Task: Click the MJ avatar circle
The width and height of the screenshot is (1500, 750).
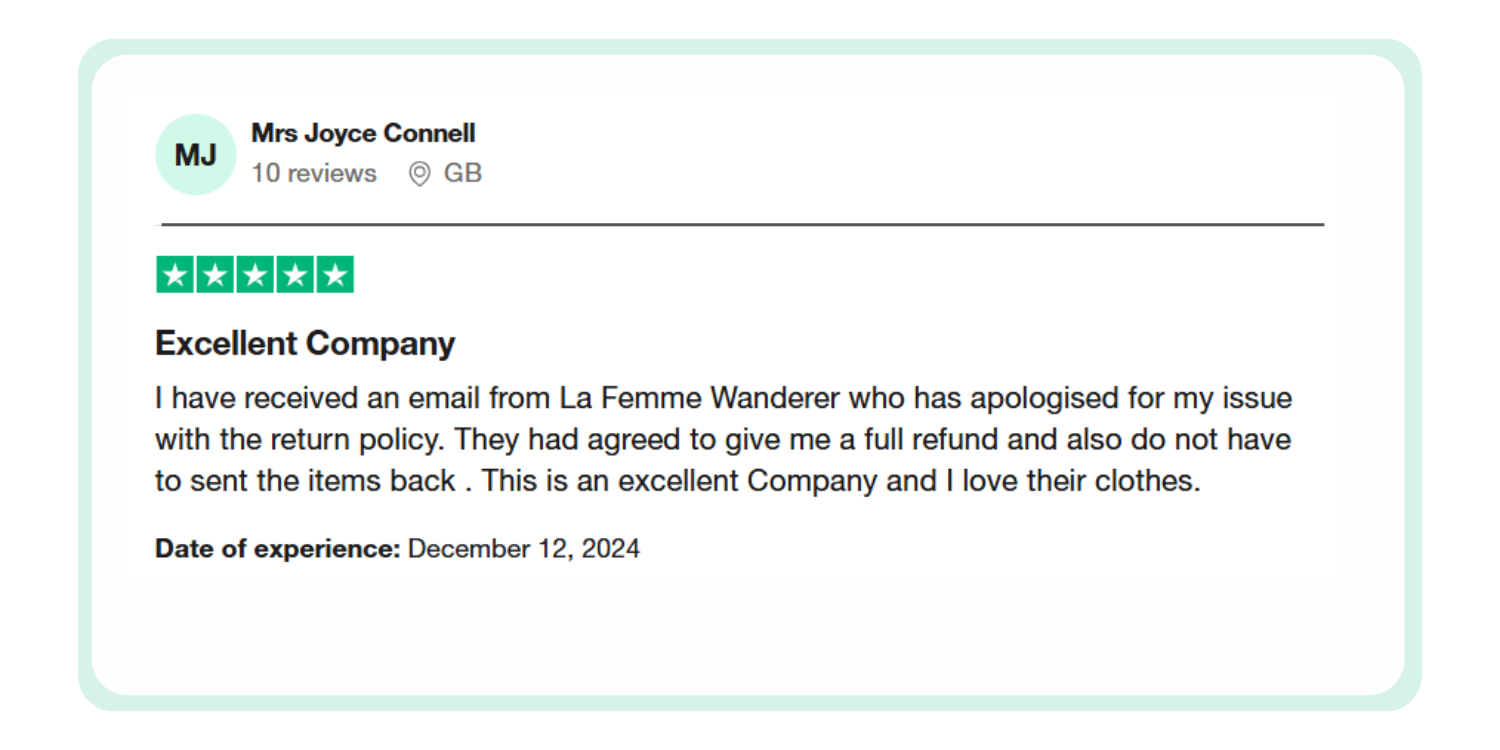Action: 196,154
